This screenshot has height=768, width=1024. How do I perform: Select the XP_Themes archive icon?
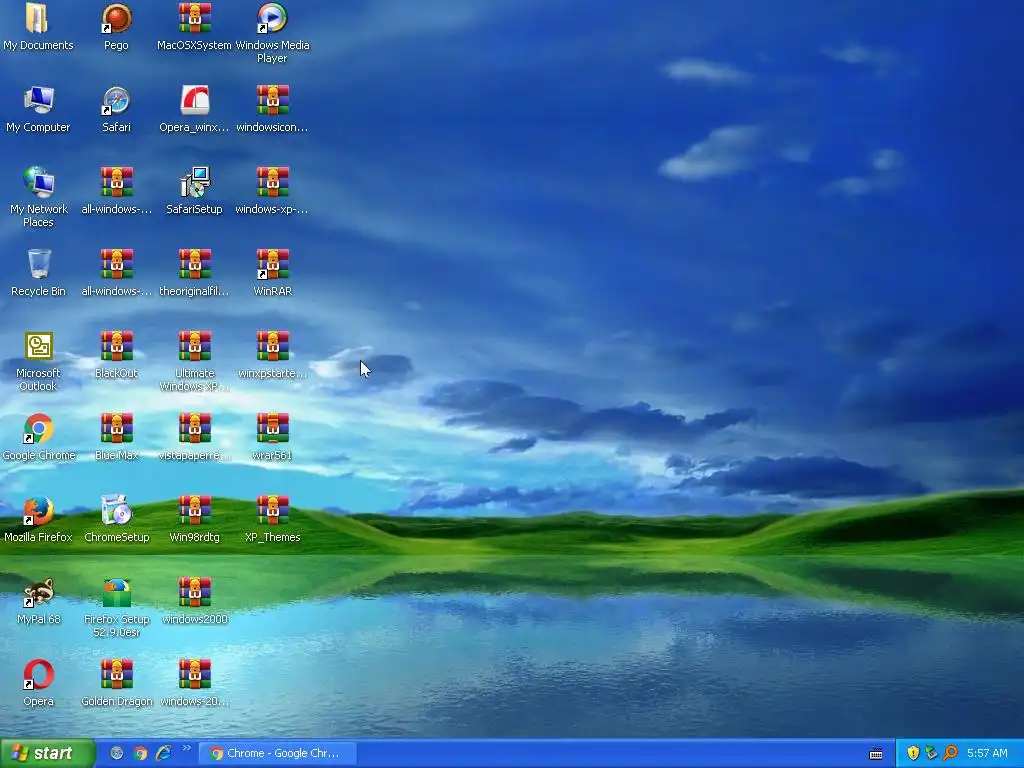click(x=272, y=510)
